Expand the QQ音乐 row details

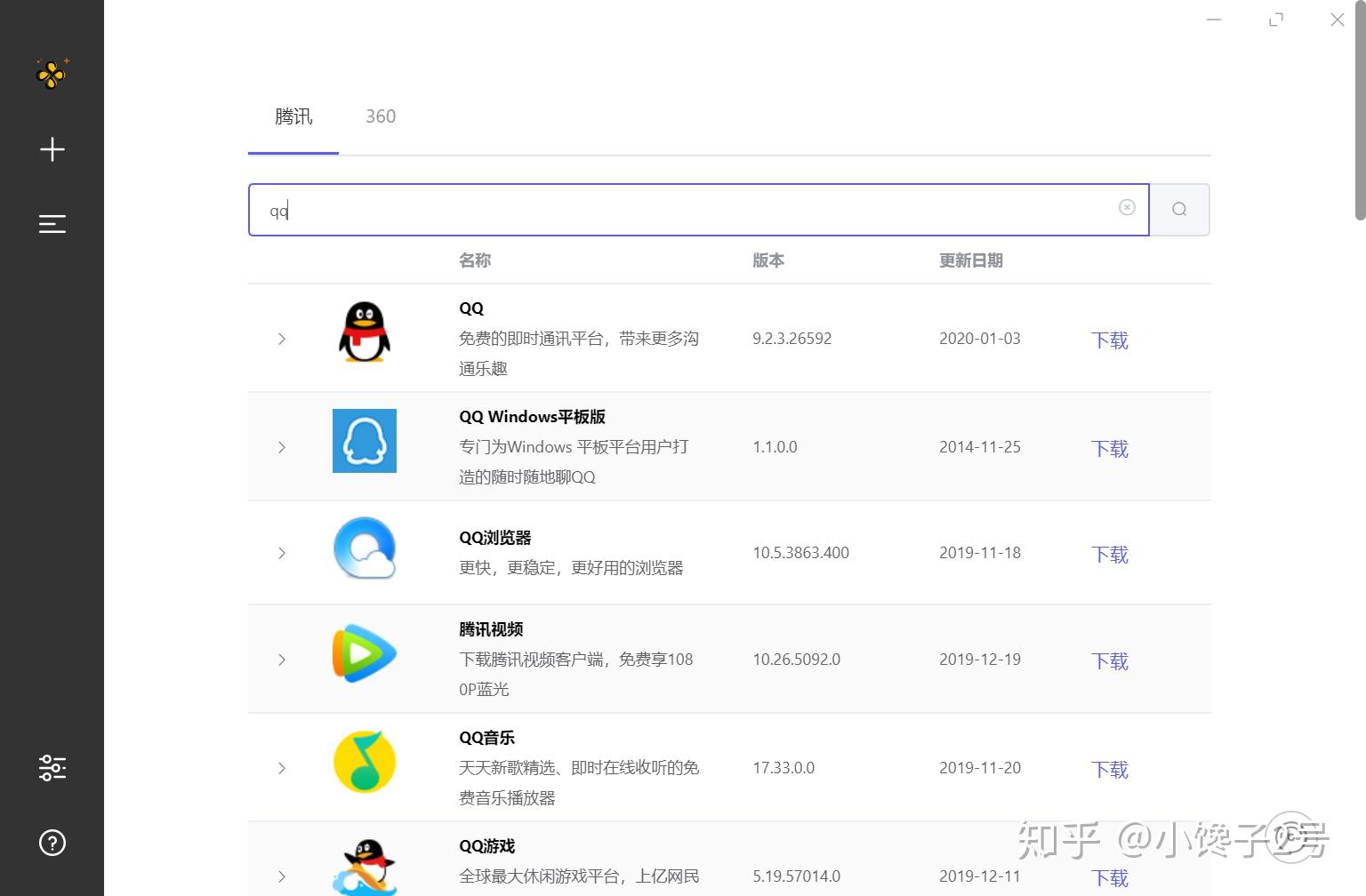(x=282, y=768)
